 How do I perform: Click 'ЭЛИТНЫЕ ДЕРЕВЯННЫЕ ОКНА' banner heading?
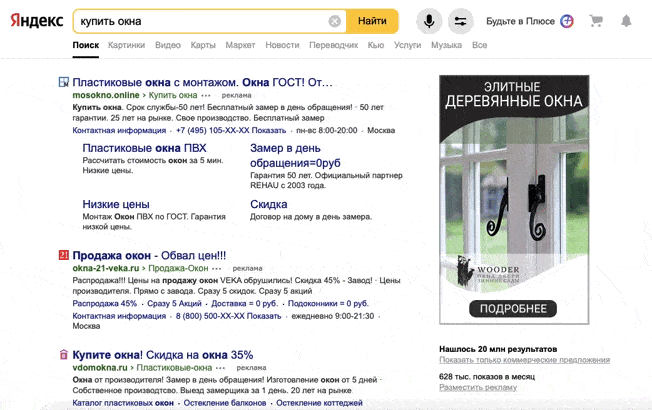[514, 94]
